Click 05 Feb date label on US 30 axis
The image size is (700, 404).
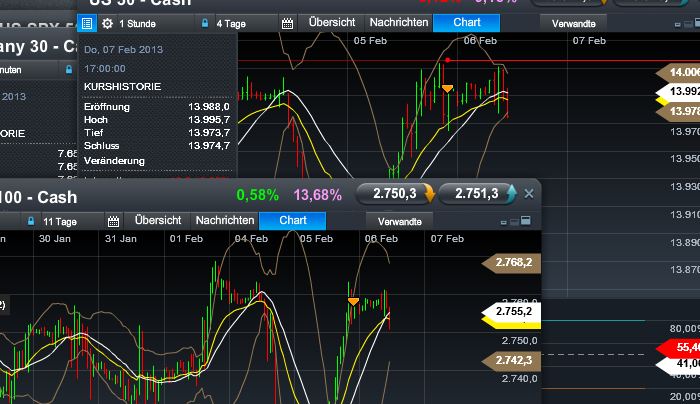[x=370, y=41]
